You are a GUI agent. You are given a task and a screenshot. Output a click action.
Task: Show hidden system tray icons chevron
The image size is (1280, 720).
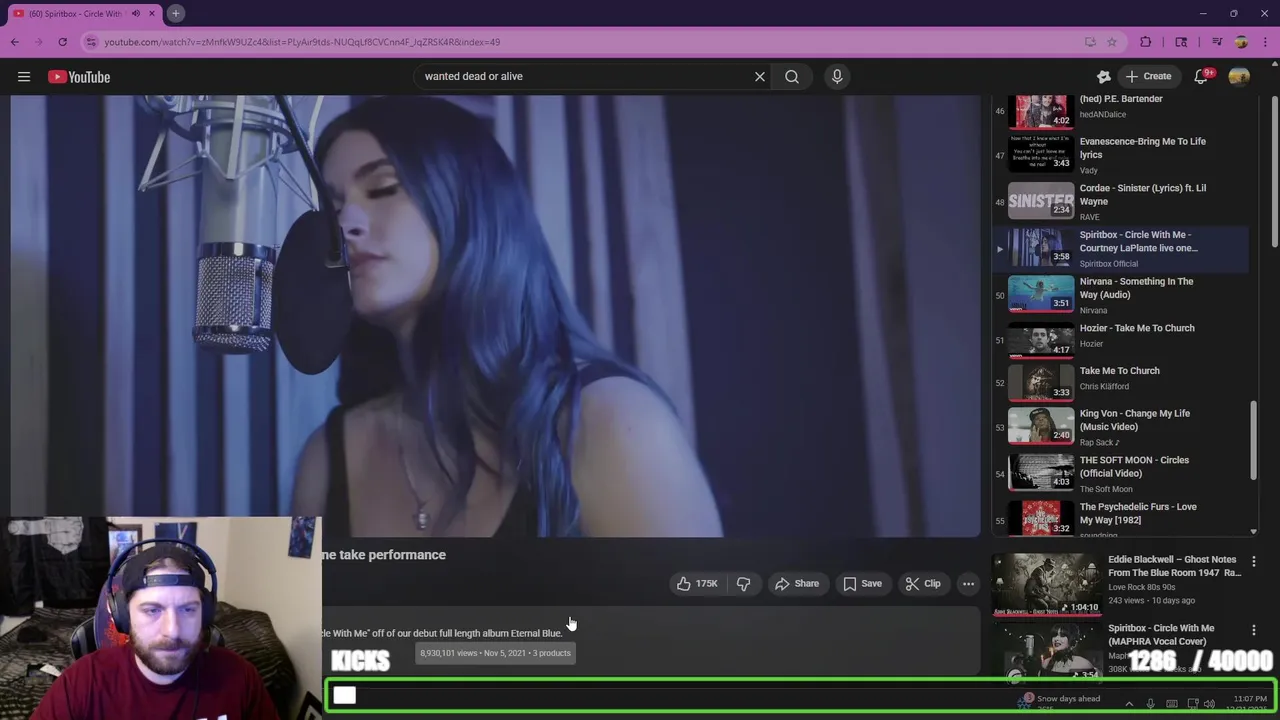[1129, 704]
